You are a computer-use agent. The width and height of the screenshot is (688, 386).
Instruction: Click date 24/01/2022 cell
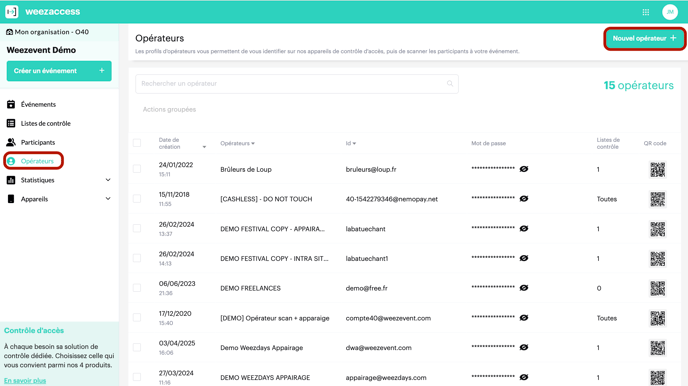click(176, 165)
